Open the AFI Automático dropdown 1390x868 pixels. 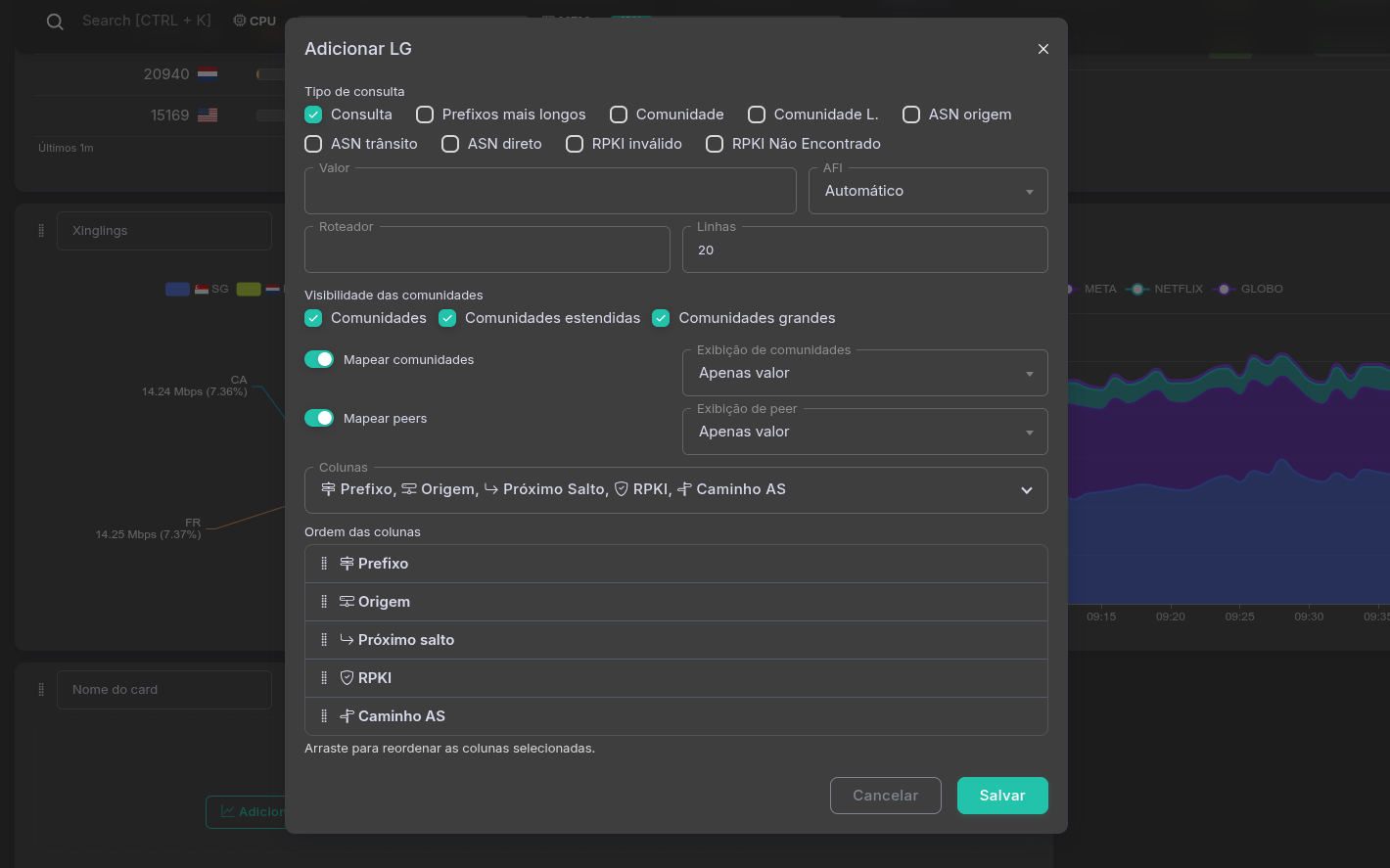point(927,192)
